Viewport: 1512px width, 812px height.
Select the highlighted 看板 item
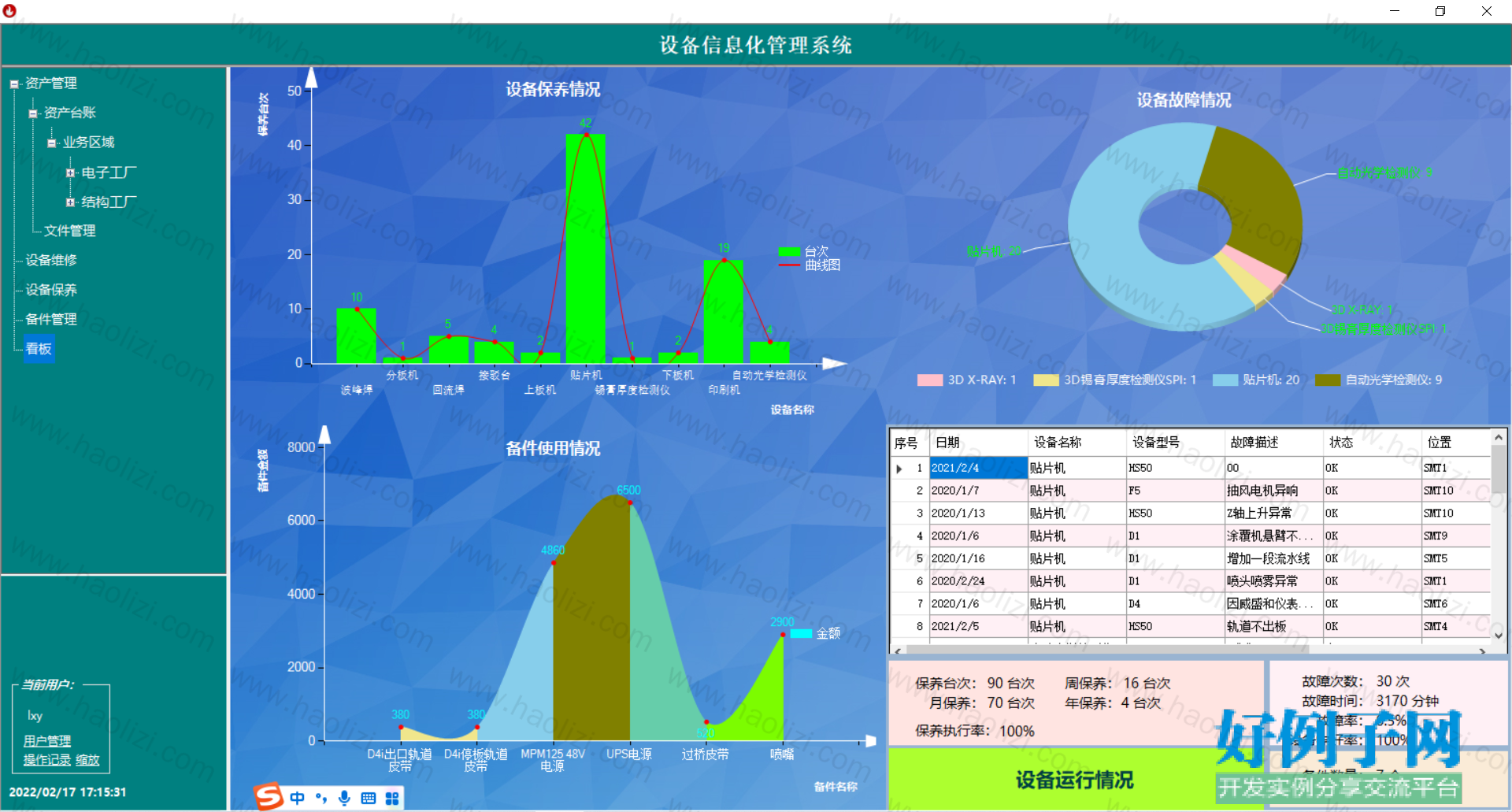point(39,349)
